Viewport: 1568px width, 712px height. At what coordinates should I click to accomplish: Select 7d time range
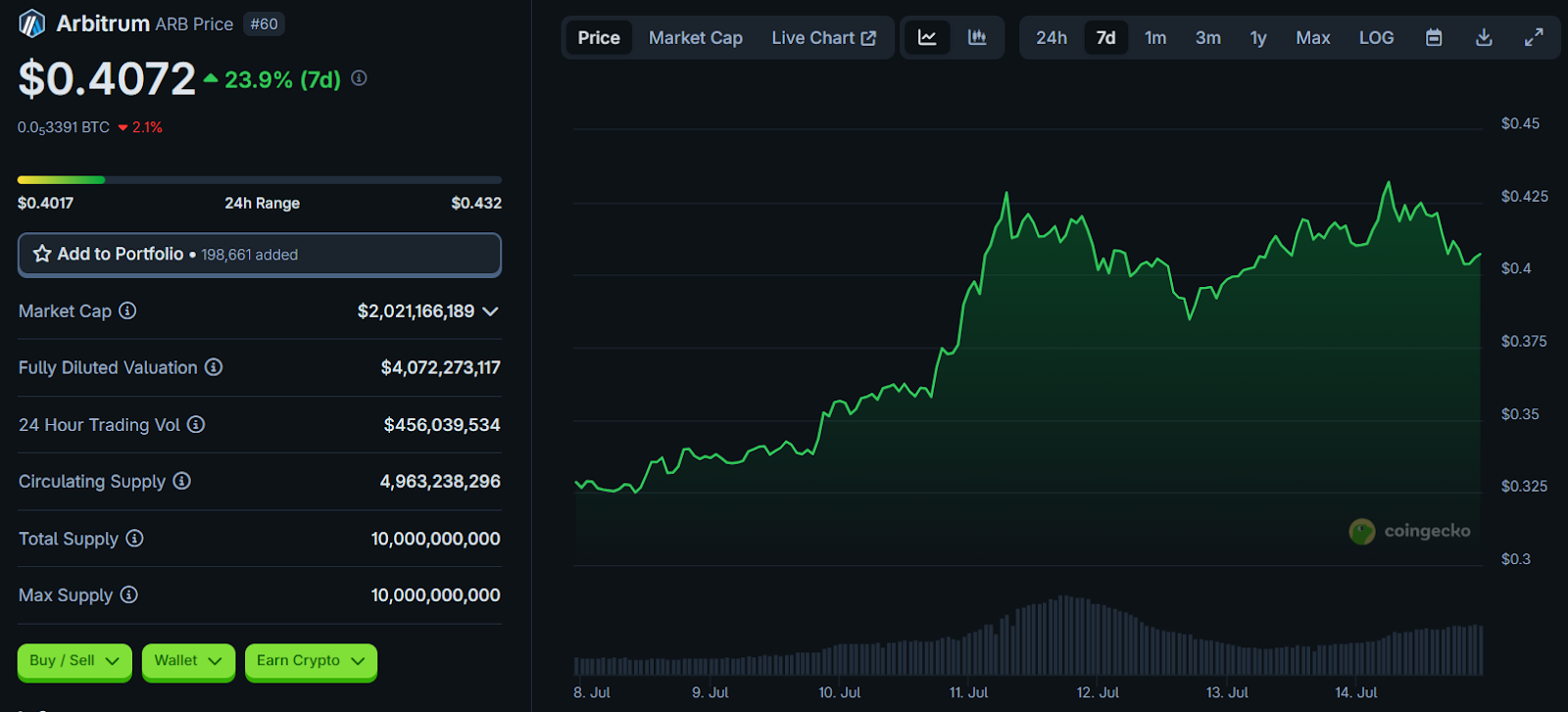1105,37
